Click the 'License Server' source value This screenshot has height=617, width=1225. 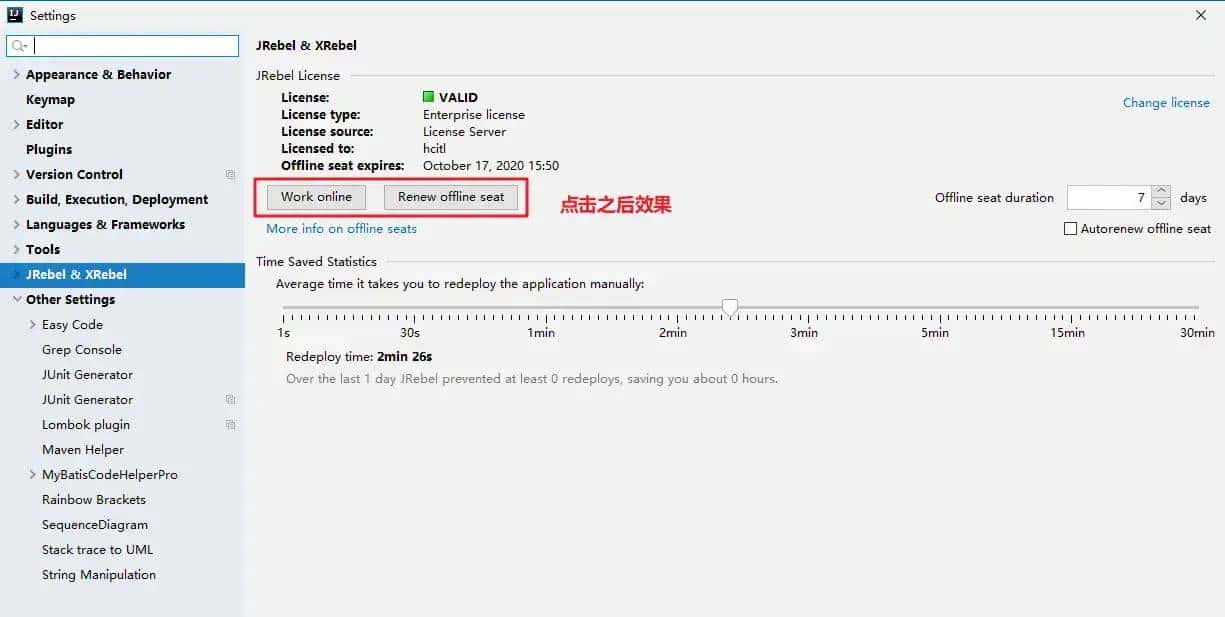pyautogui.click(x=464, y=132)
